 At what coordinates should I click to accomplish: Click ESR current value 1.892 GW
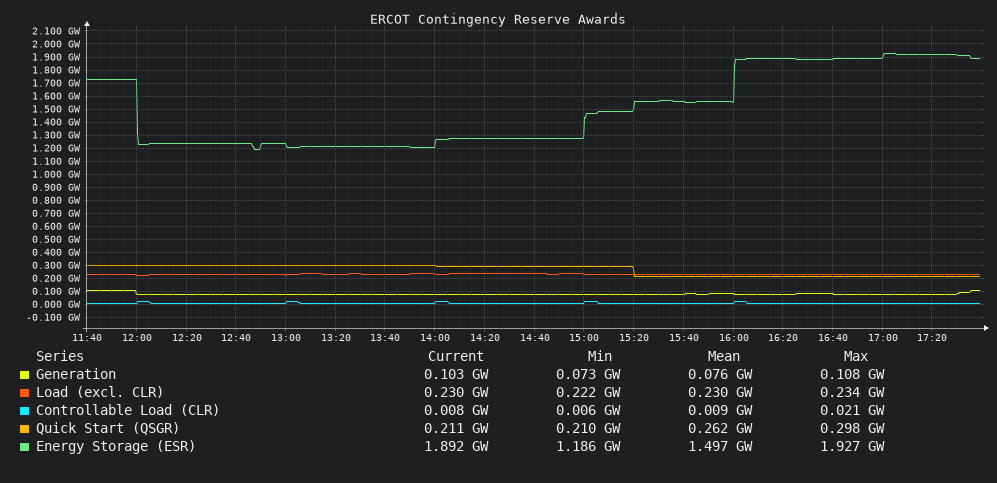tap(457, 446)
